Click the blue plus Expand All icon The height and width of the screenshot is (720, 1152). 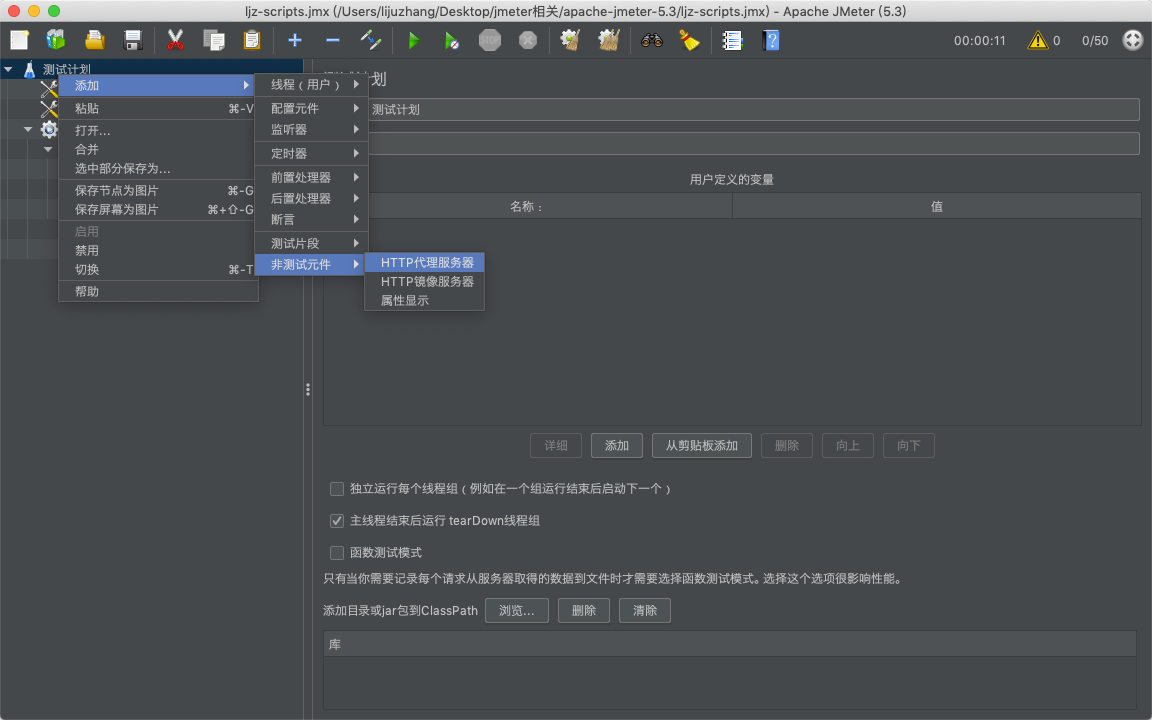295,40
